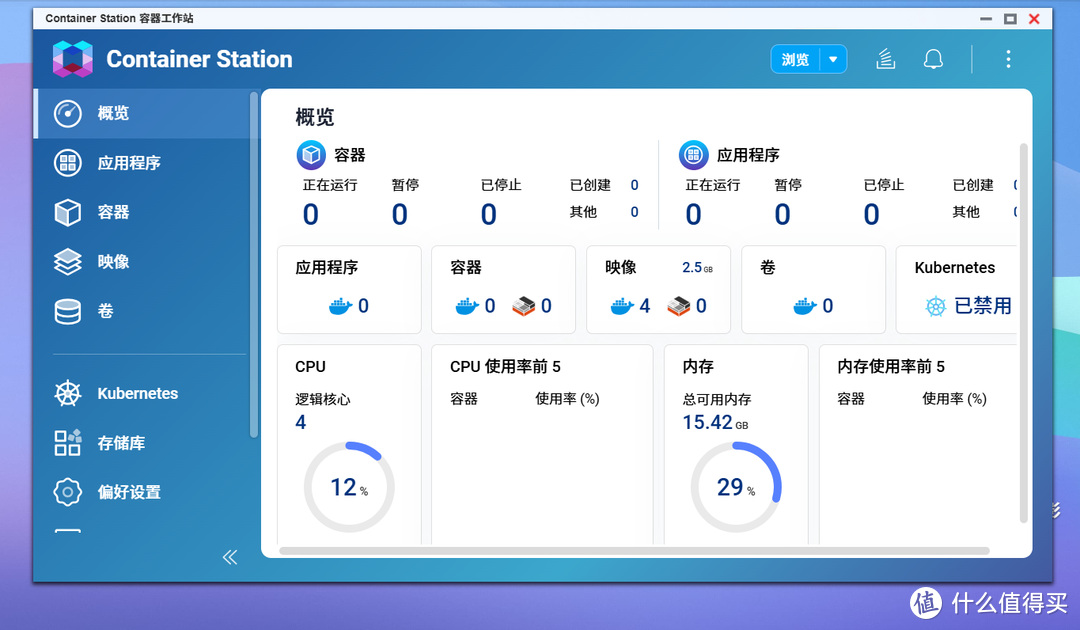
Task: Open the 浏览 dropdown arrow
Action: pos(833,58)
